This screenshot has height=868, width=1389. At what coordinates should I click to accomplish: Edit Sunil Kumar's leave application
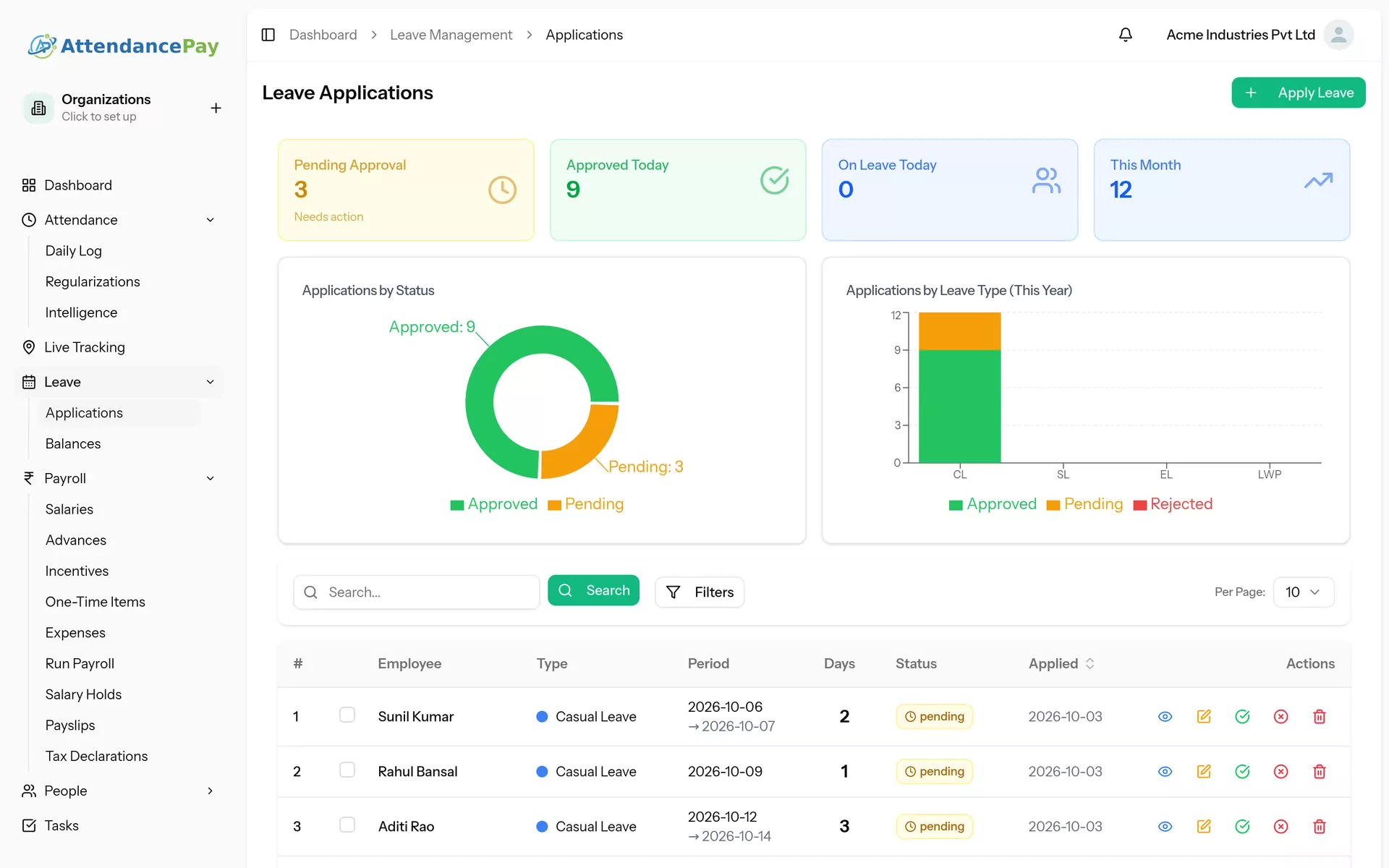(1204, 716)
